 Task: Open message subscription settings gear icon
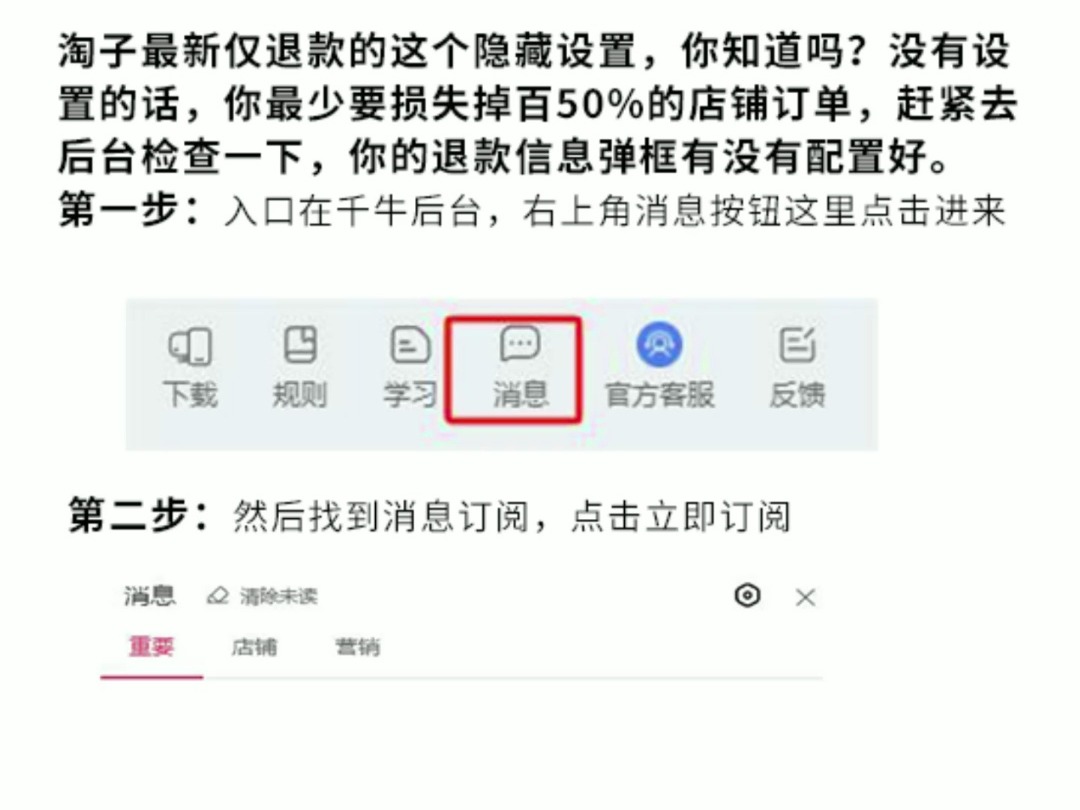[747, 595]
